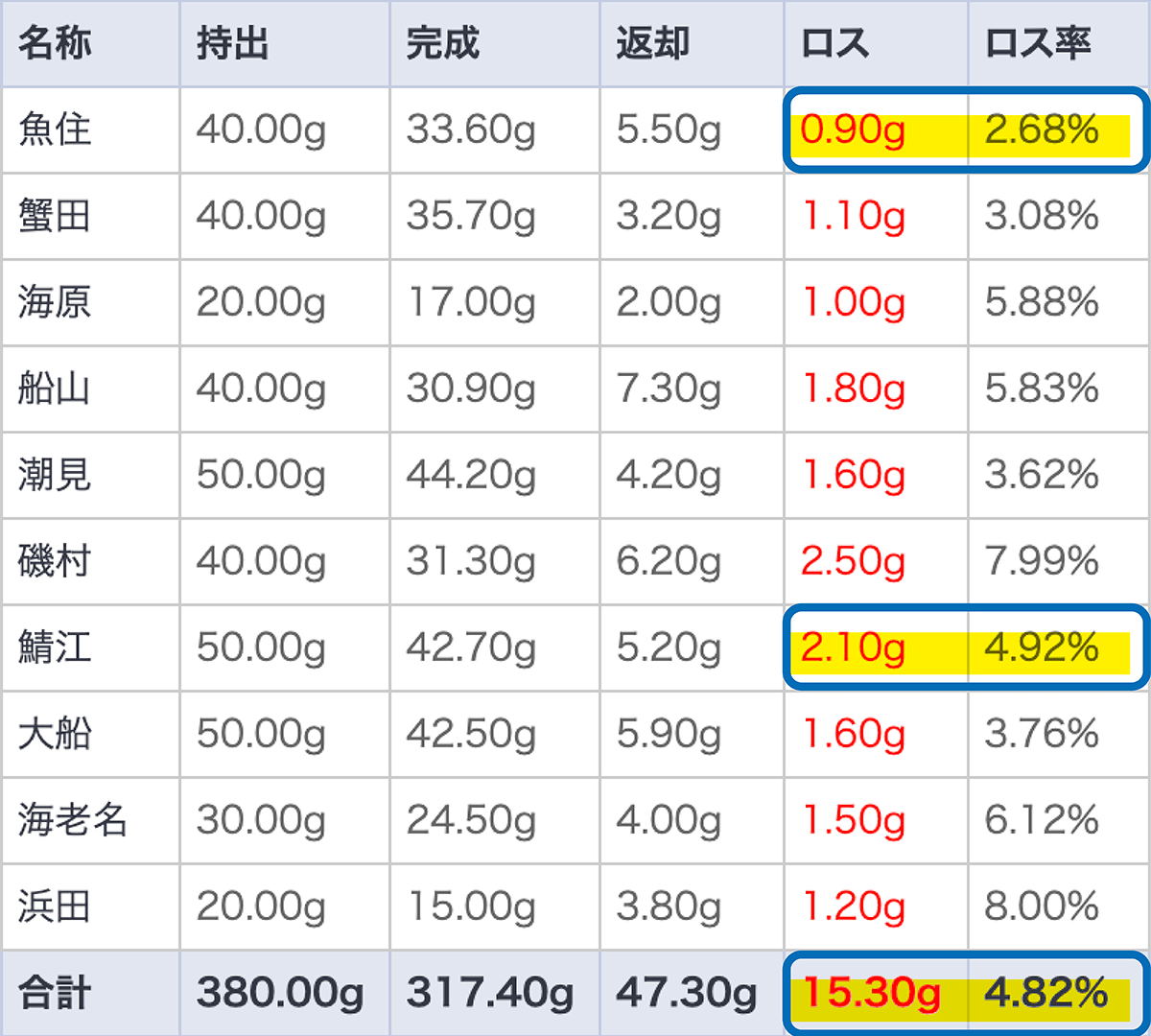Click the 合計 total row label
The height and width of the screenshot is (1036, 1151).
pos(55,993)
